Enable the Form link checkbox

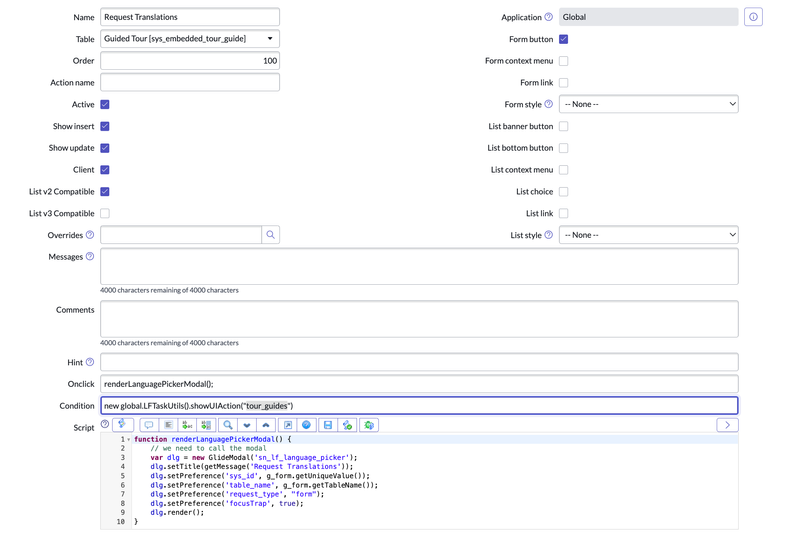pos(564,82)
